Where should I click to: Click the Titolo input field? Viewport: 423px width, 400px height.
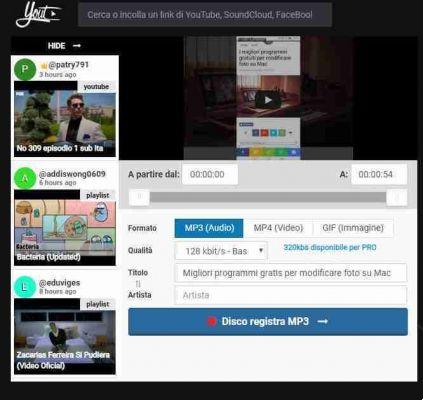290,273
